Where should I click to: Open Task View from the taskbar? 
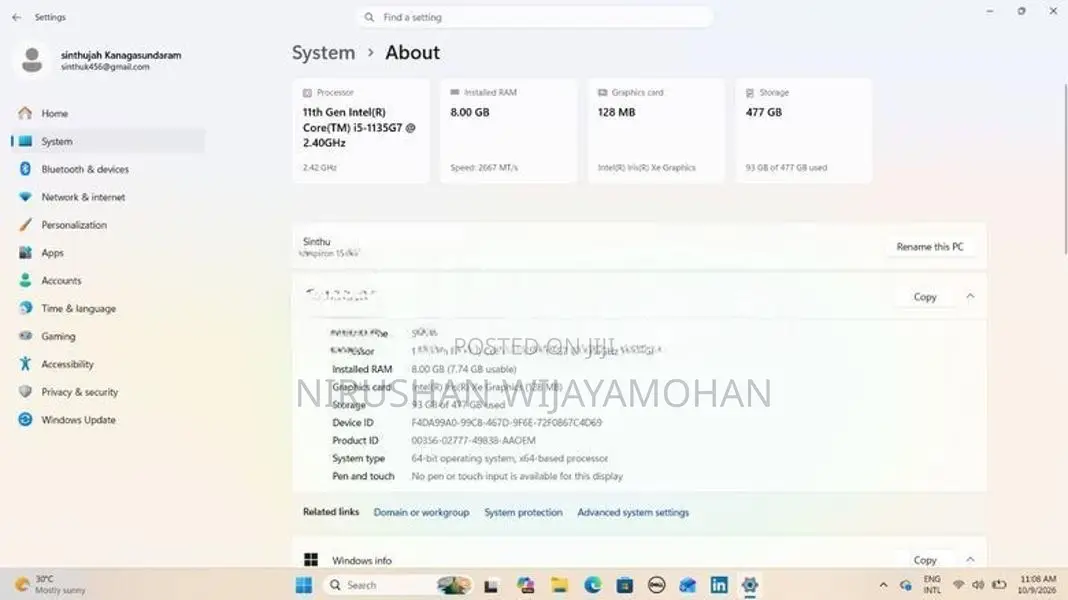click(x=491, y=585)
